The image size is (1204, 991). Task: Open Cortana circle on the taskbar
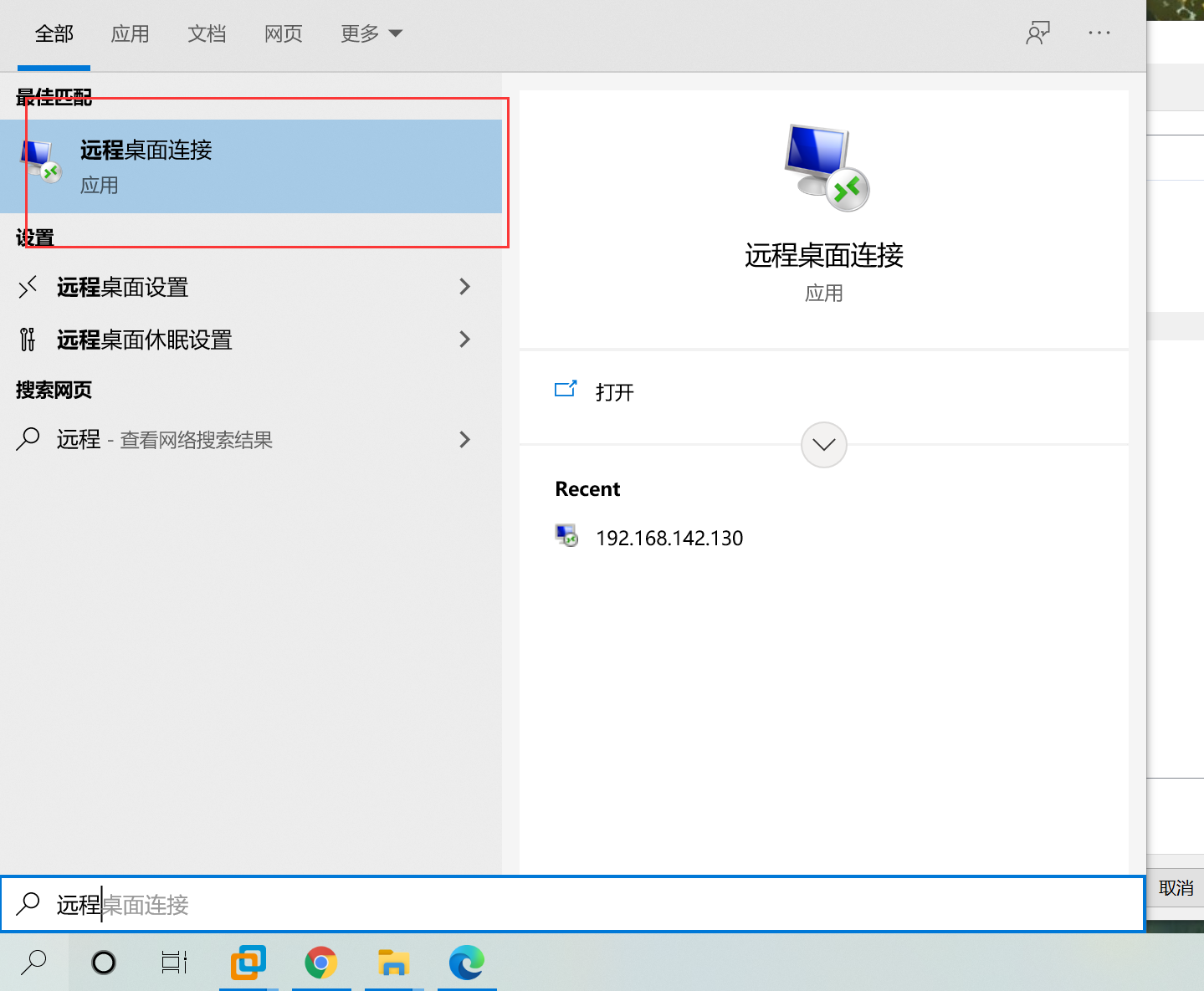(x=104, y=963)
